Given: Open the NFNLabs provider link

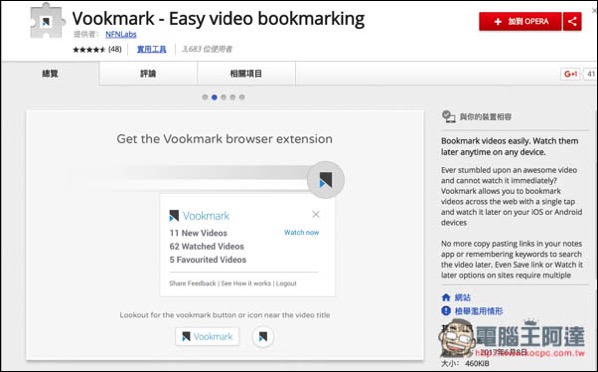Looking at the screenshot, I should (x=121, y=34).
